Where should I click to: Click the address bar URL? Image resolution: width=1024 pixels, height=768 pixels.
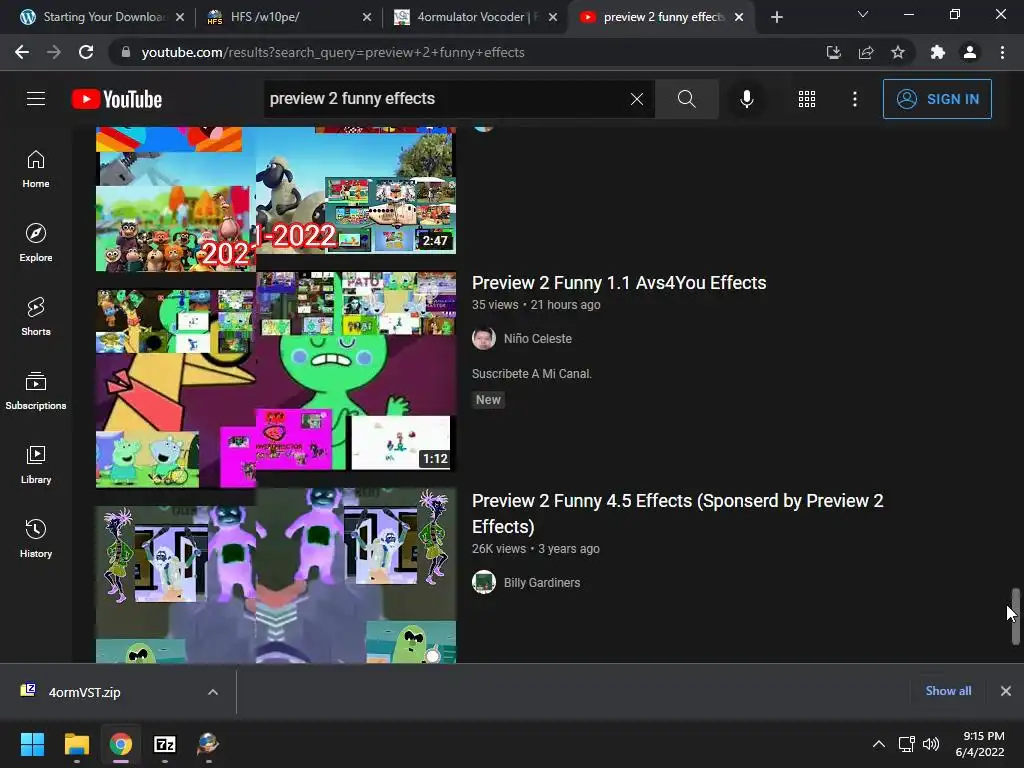point(333,52)
